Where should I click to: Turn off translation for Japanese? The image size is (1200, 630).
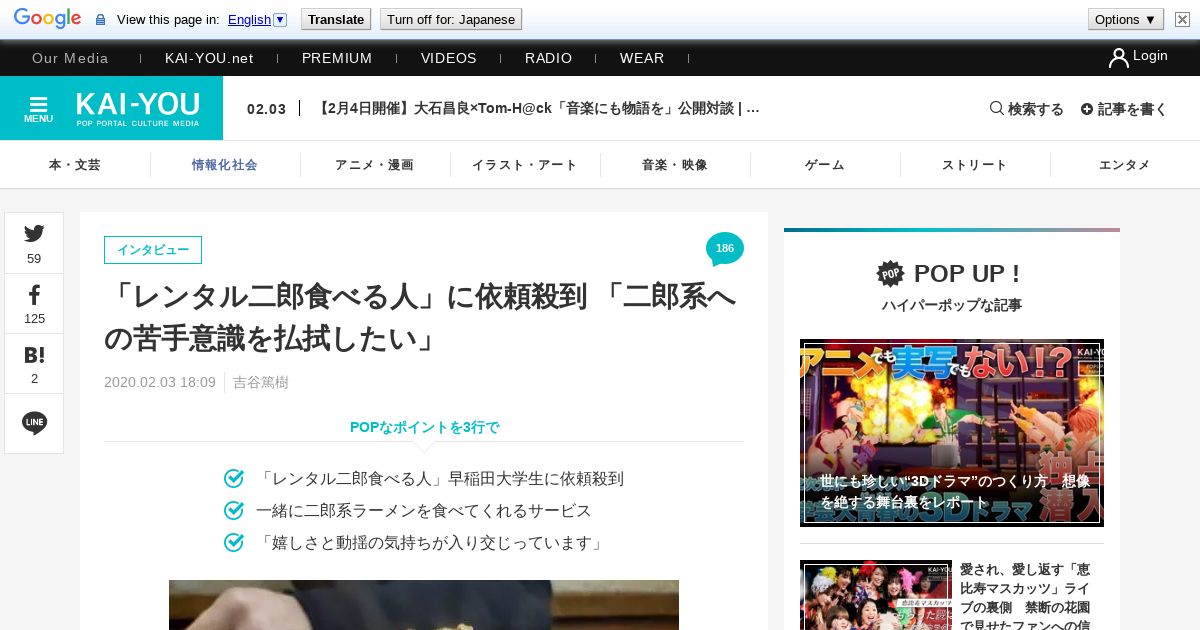click(451, 20)
